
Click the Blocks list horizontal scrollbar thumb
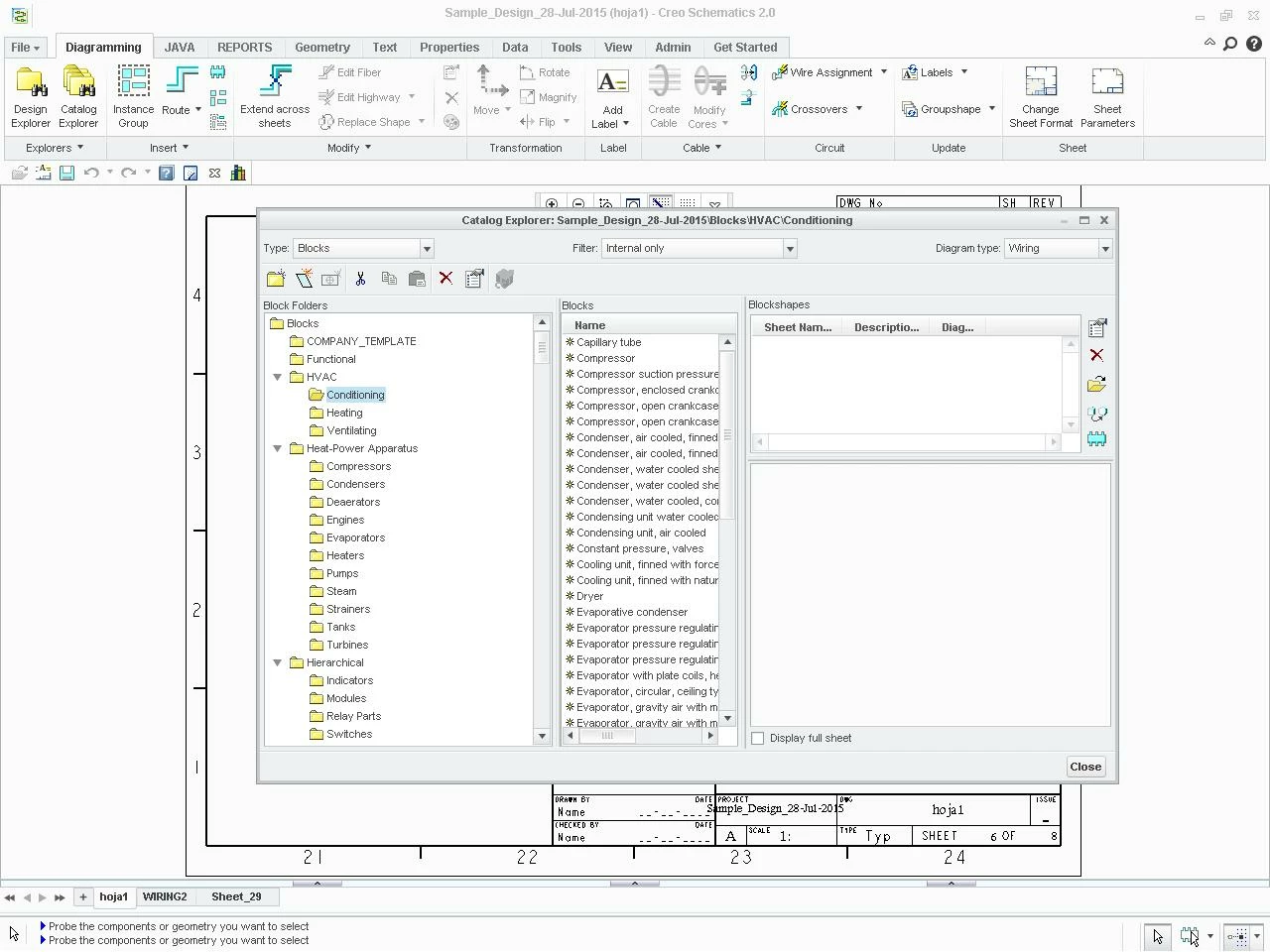tap(606, 736)
